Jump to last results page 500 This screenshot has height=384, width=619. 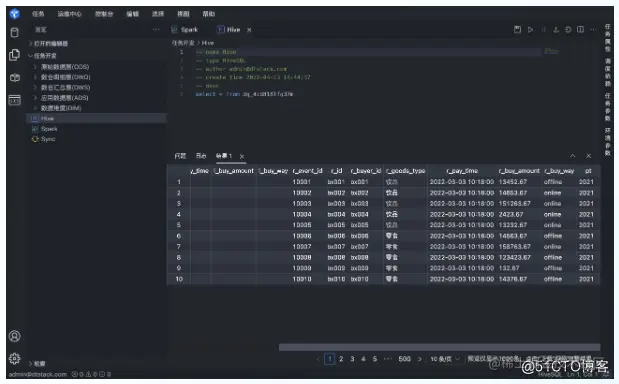[x=404, y=359]
